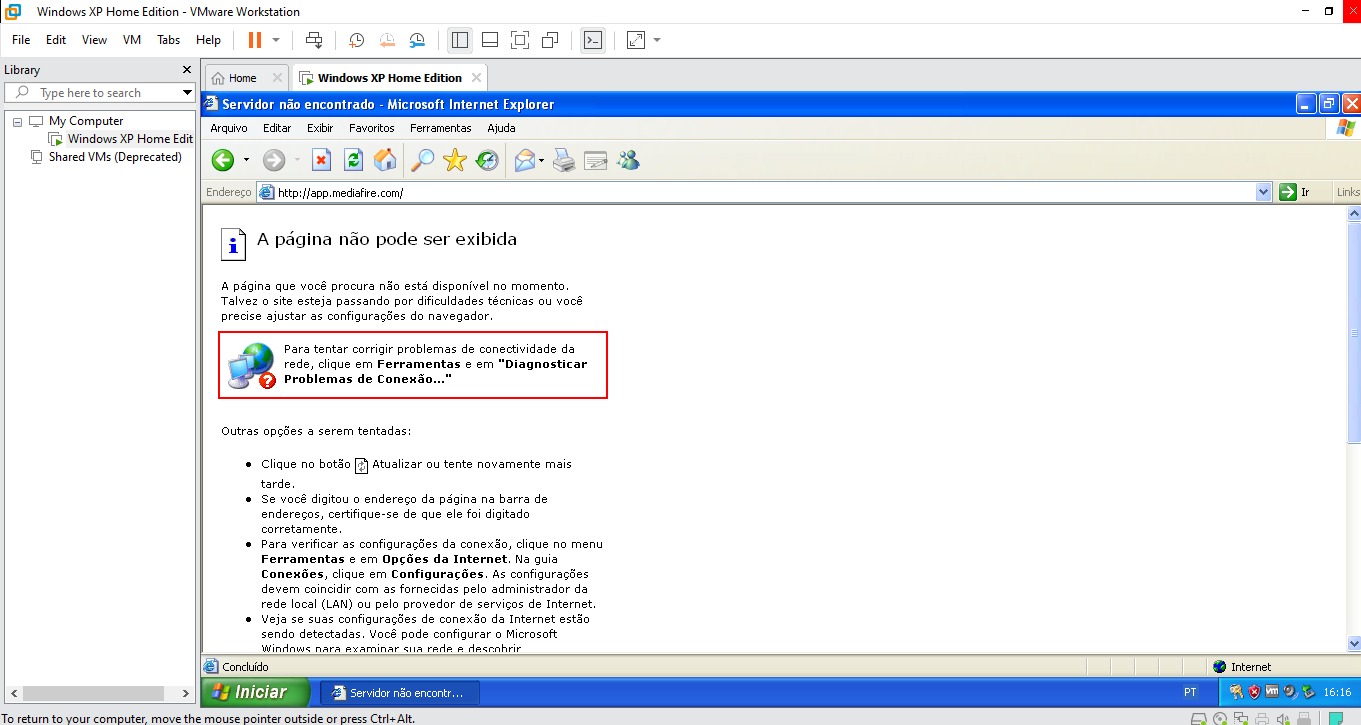
Task: Refresh the page using the green arrows icon
Action: tap(353, 160)
